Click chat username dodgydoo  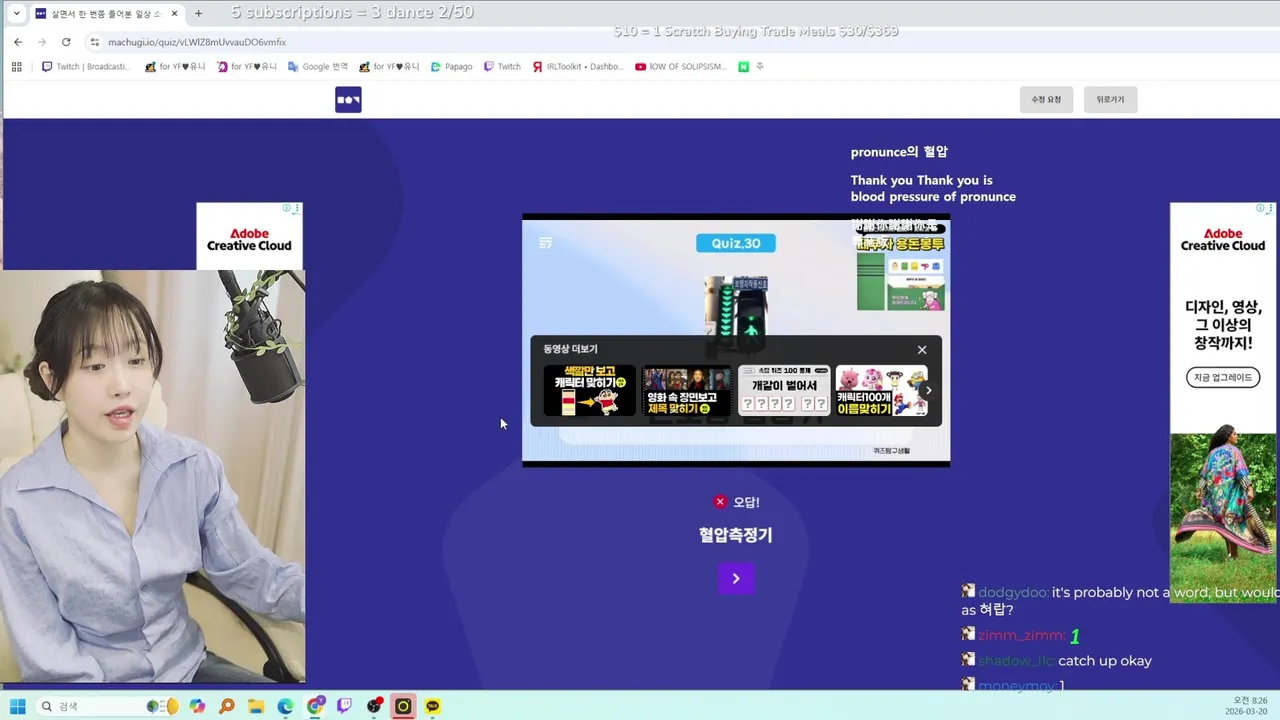(1013, 592)
